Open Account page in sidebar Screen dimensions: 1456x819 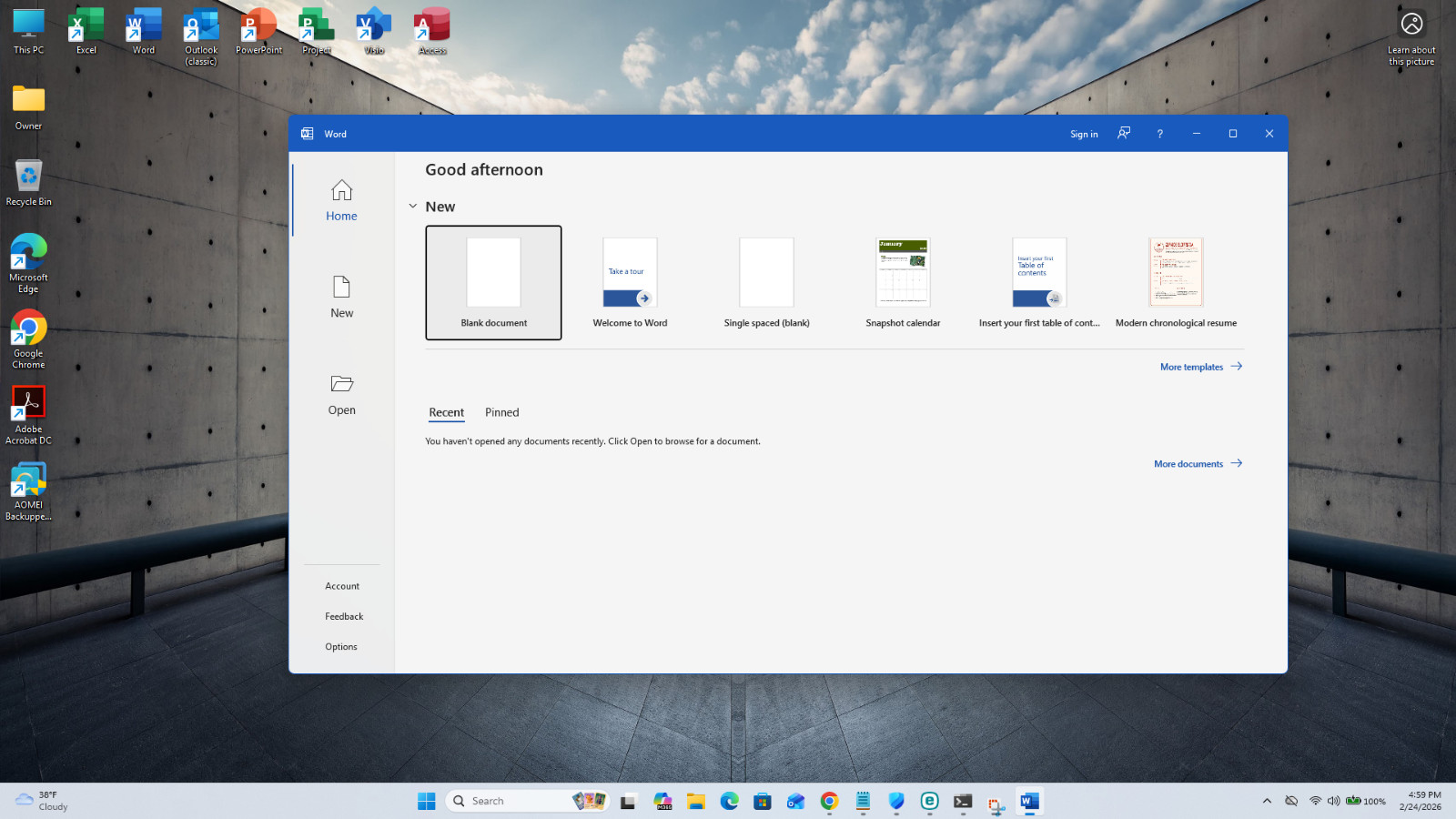342,586
